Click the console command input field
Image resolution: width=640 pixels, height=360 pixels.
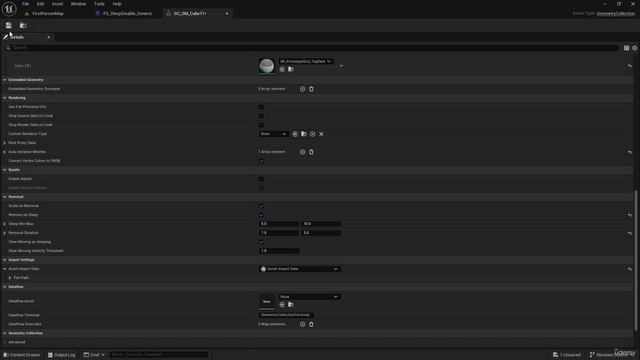pos(159,355)
